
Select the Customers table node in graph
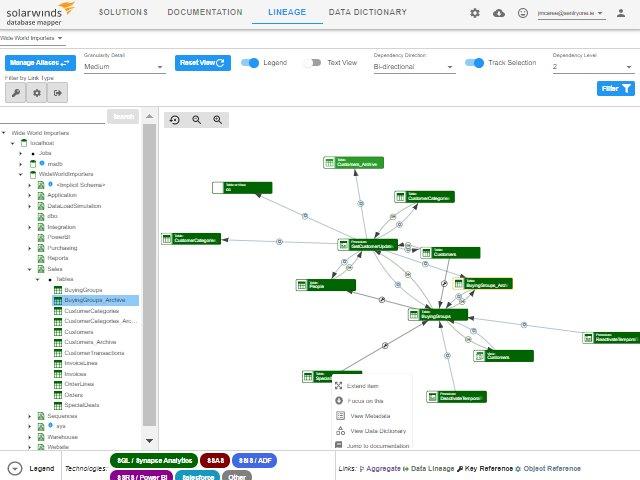pos(450,253)
